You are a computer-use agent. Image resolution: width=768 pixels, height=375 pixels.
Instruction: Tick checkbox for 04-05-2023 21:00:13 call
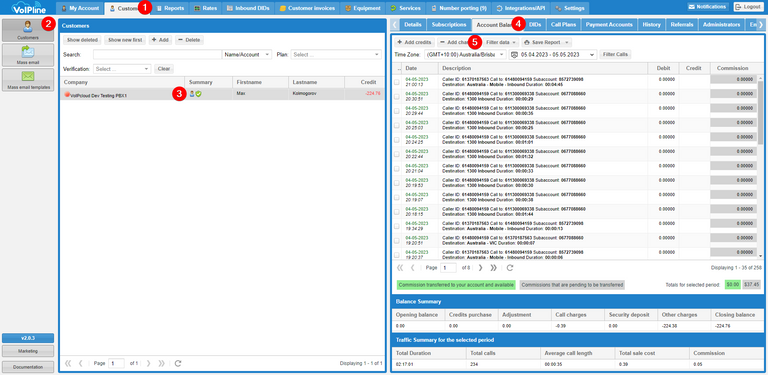[396, 82]
